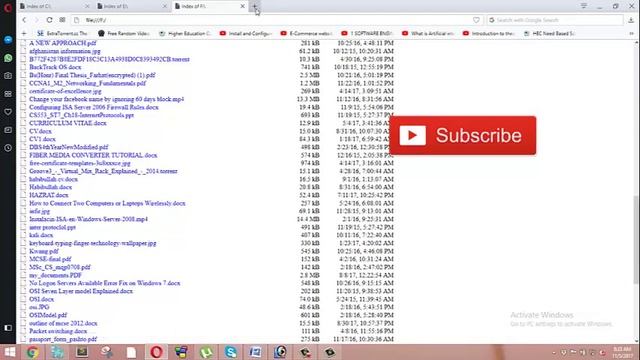
Task: Open Change your facebook name mp4 link
Action: pyautogui.click(x=107, y=99)
